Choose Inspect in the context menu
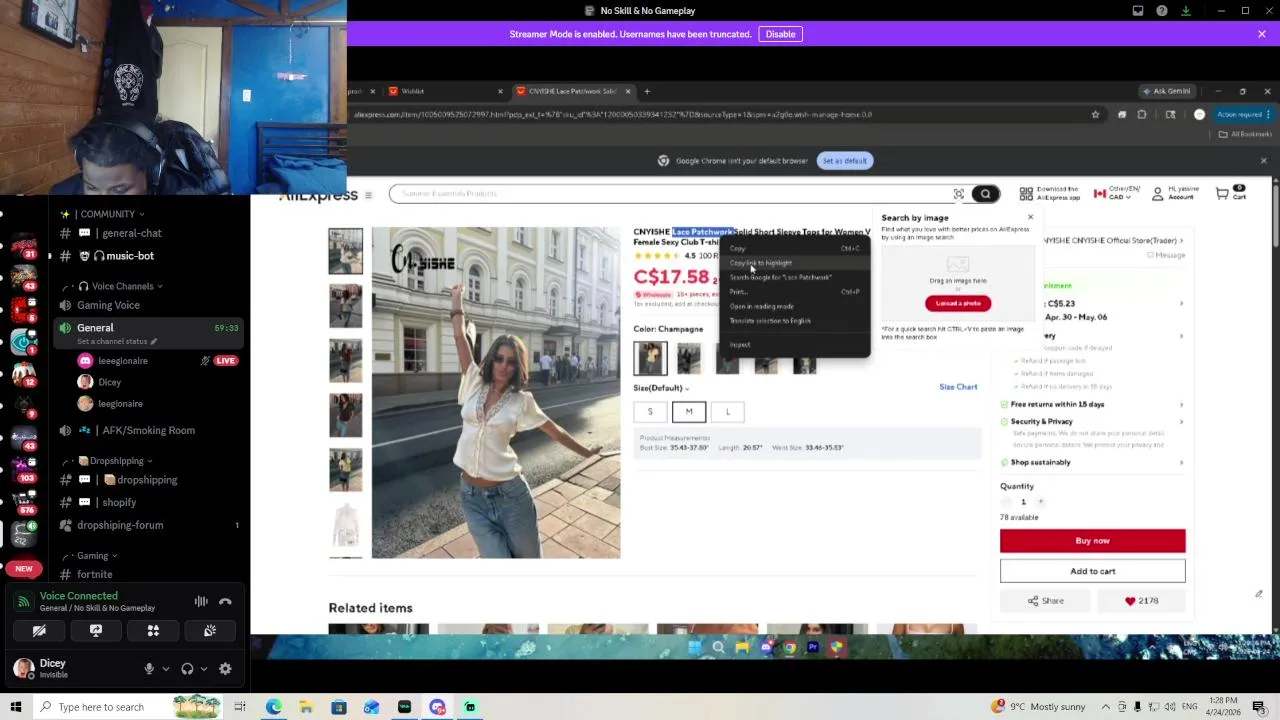 point(795,344)
